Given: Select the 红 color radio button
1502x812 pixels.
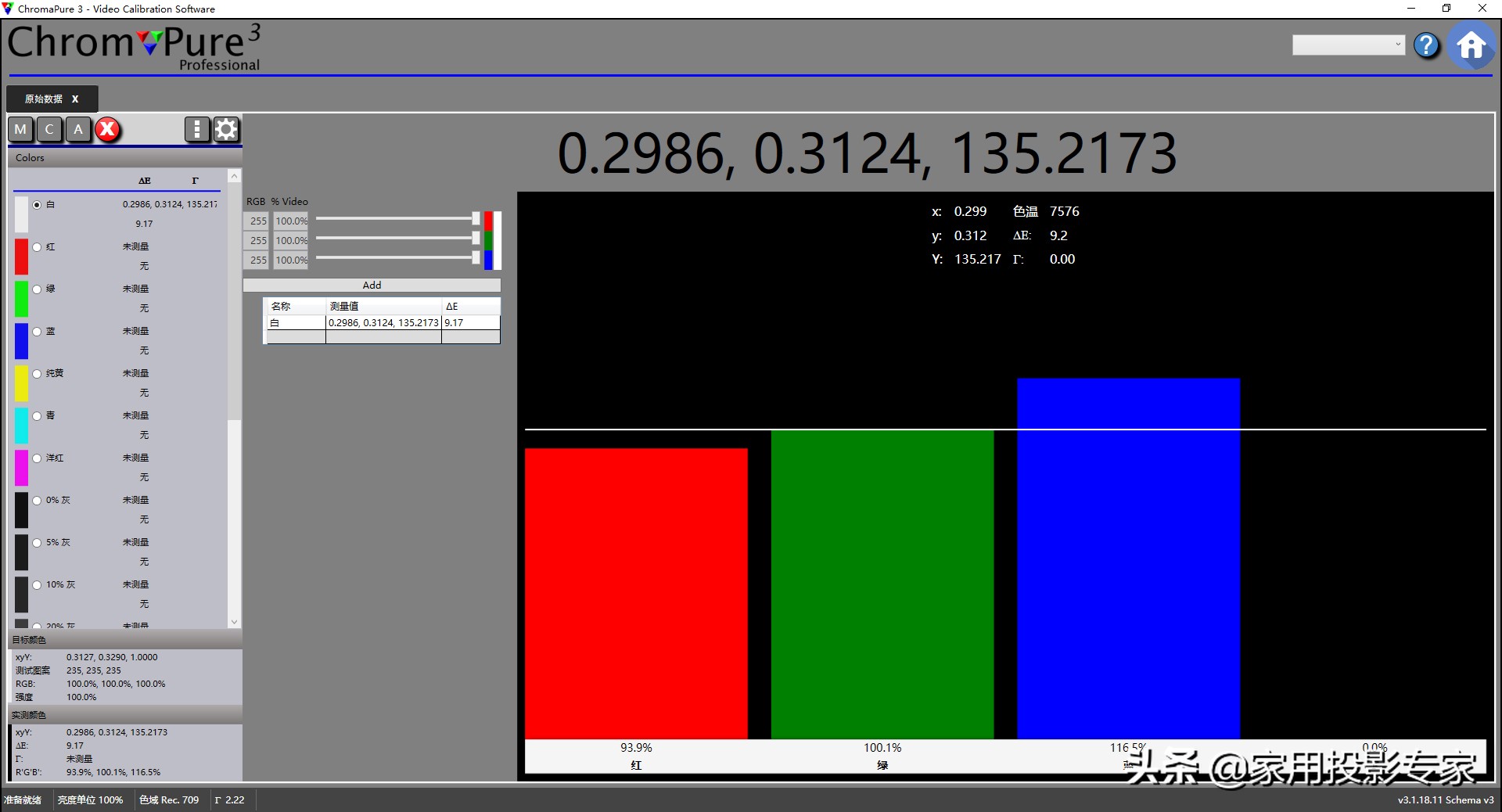Looking at the screenshot, I should click(x=37, y=247).
